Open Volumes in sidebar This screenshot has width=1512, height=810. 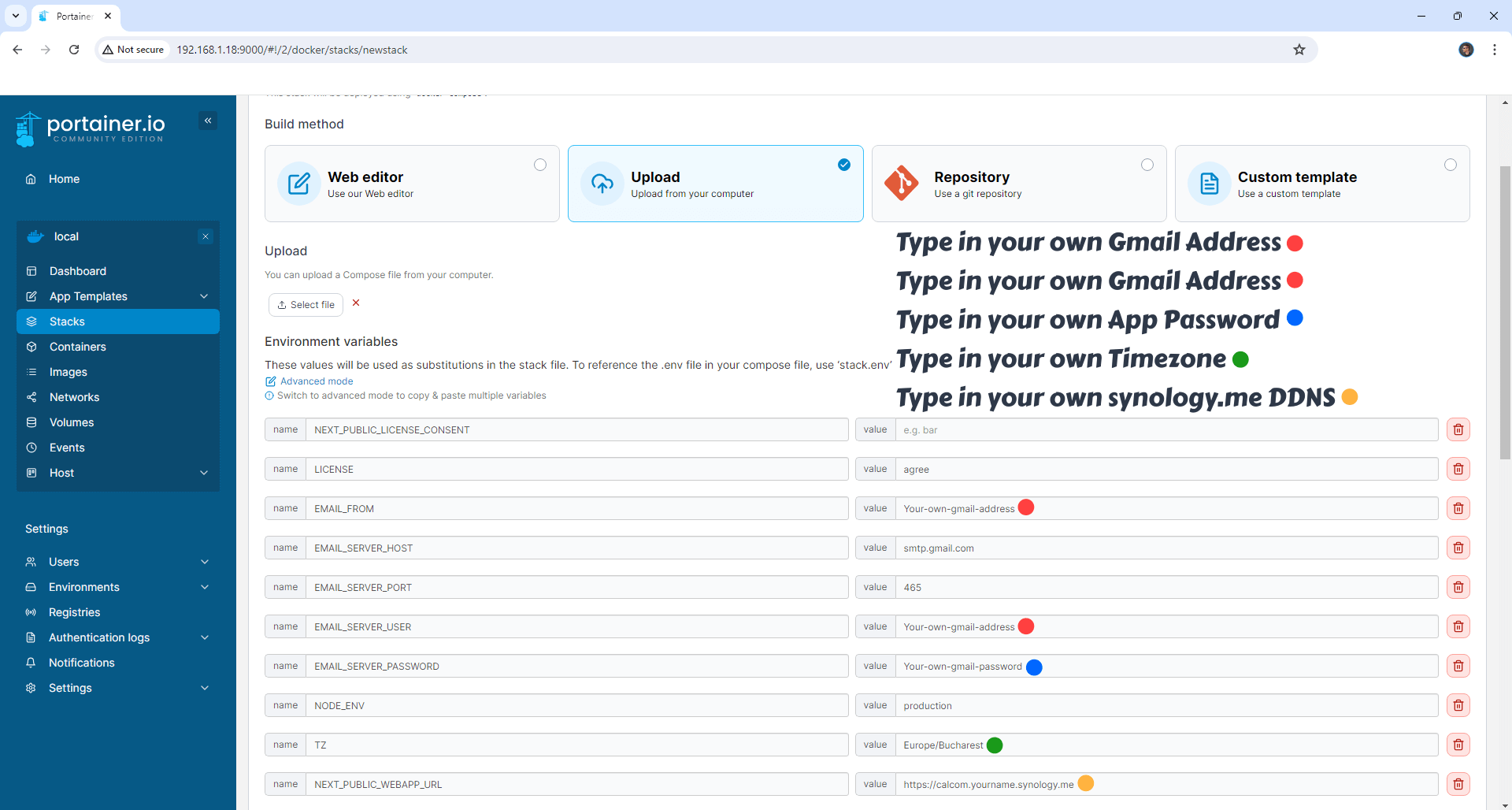tap(118, 422)
